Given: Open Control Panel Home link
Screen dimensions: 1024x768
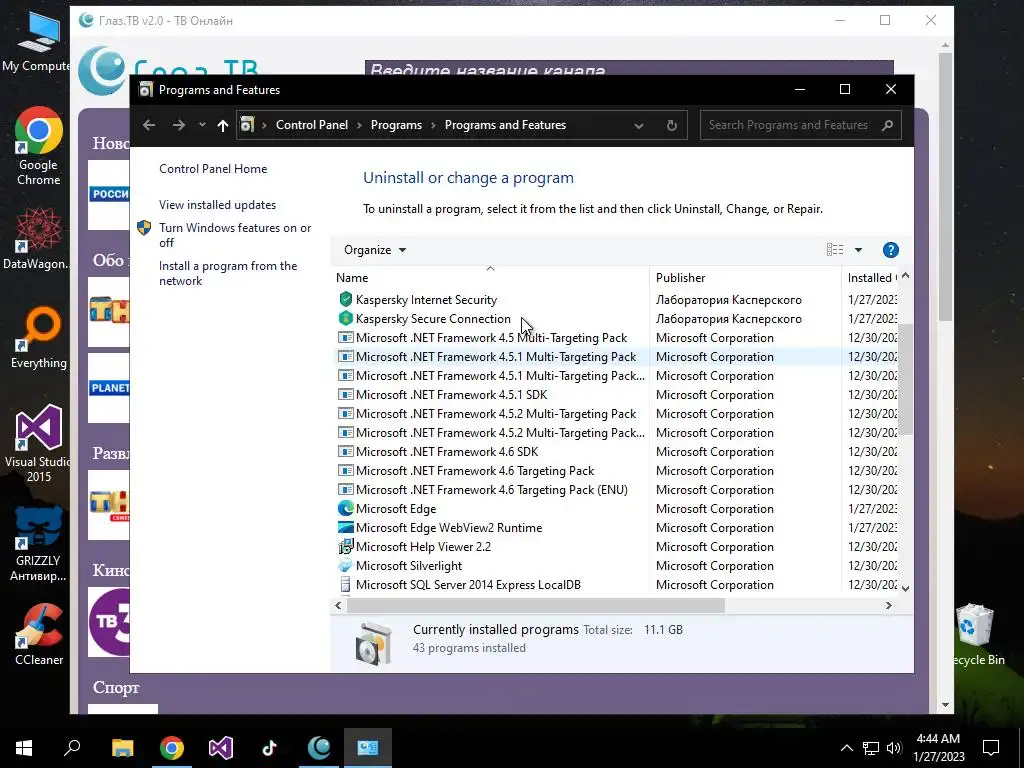Looking at the screenshot, I should pyautogui.click(x=213, y=169).
